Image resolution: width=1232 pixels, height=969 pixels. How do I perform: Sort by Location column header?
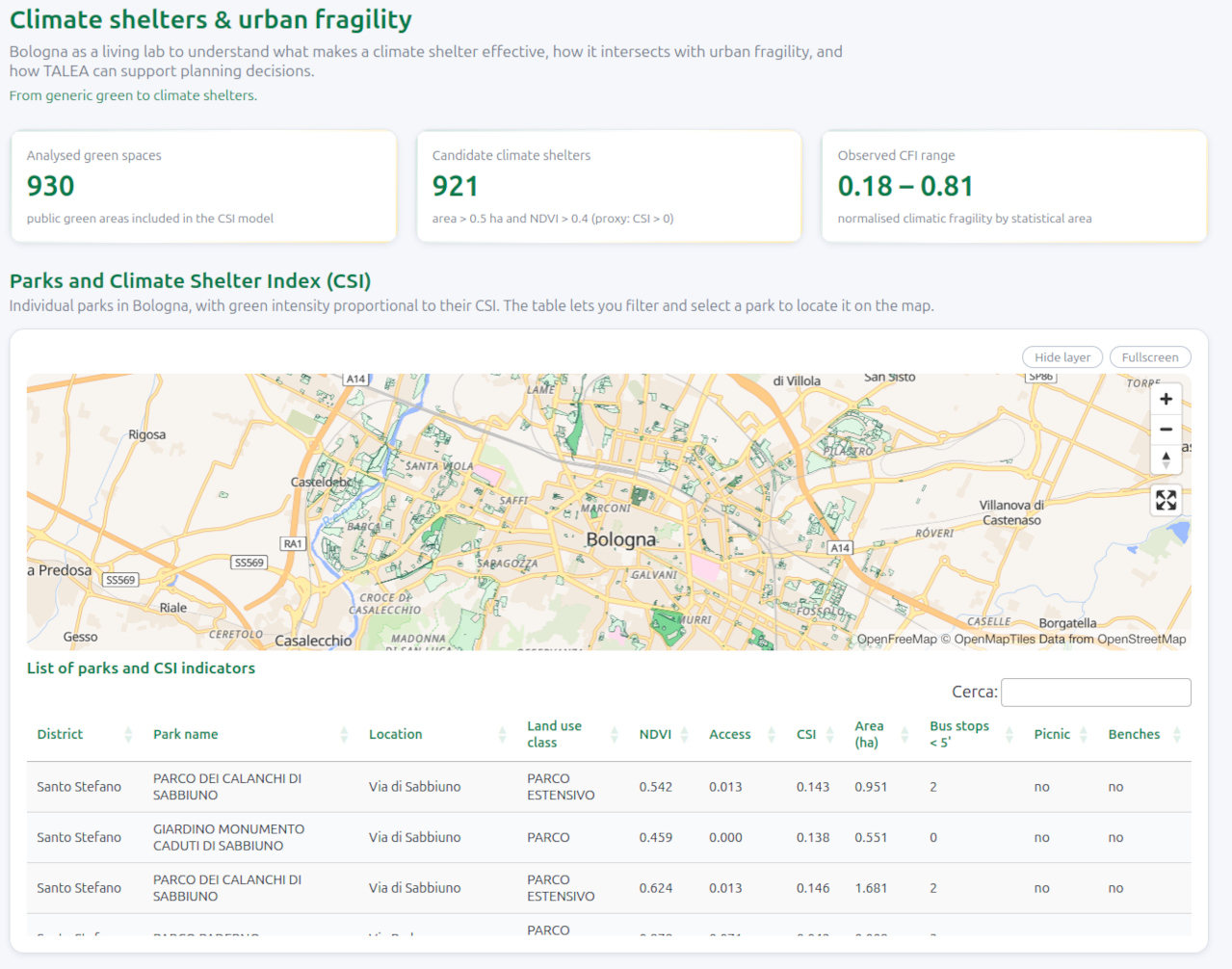395,734
